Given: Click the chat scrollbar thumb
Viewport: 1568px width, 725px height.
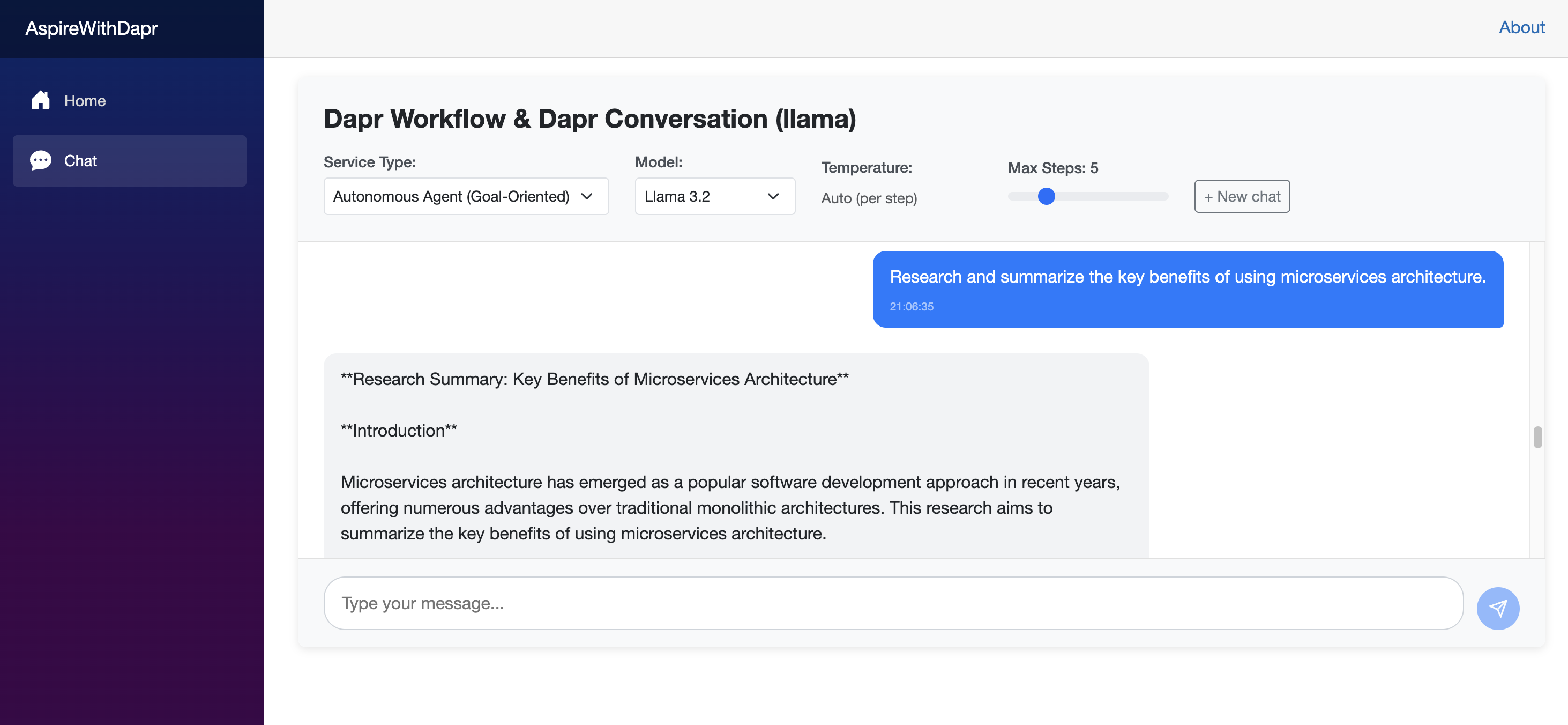Looking at the screenshot, I should pyautogui.click(x=1537, y=437).
